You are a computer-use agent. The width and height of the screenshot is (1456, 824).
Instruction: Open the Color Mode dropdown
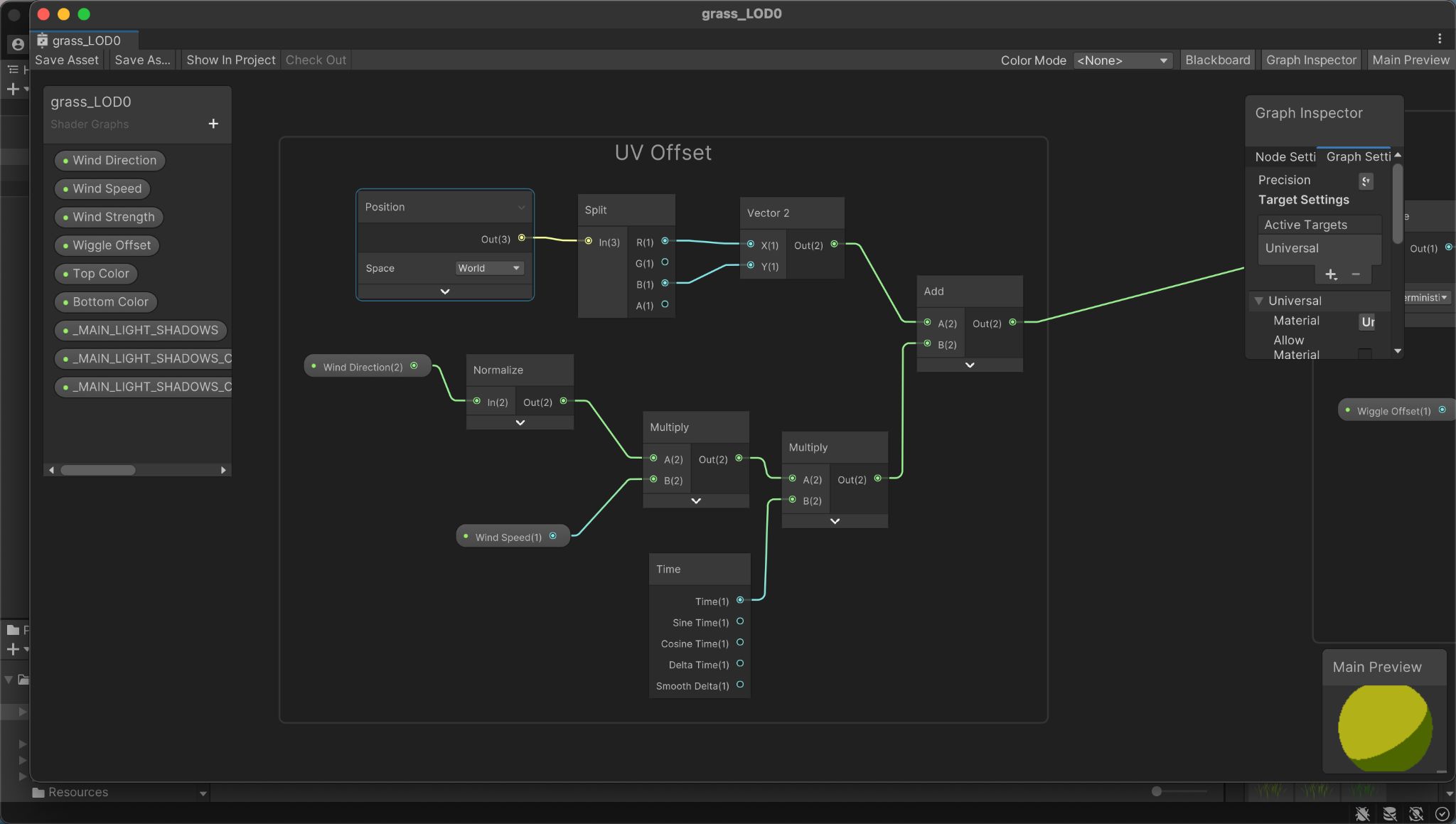pos(1123,60)
